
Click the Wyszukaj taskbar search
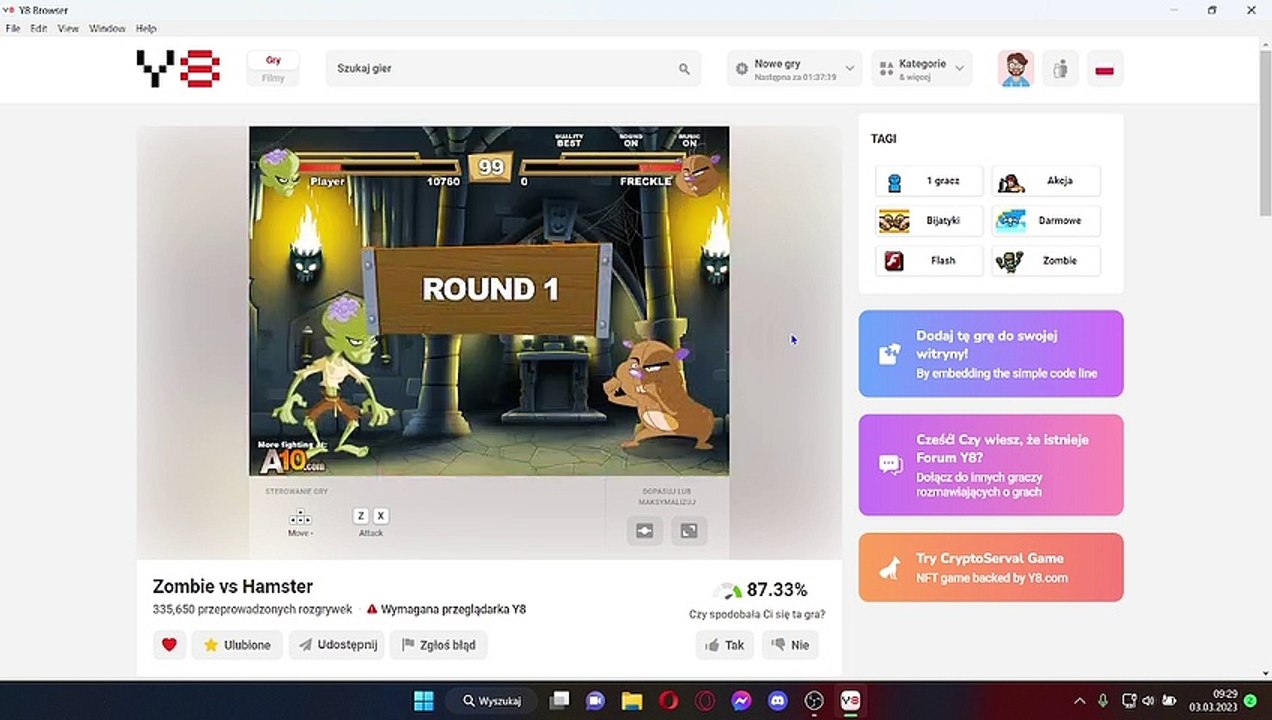point(494,700)
